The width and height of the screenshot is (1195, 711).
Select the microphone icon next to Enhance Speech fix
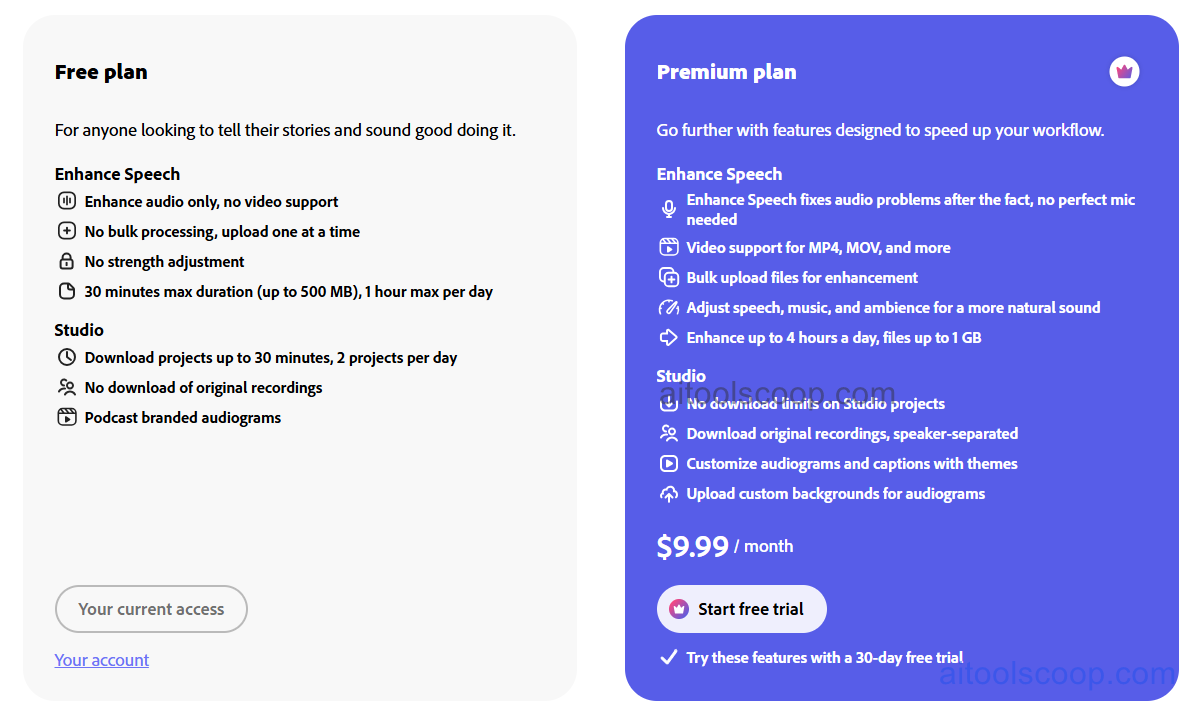pyautogui.click(x=668, y=209)
